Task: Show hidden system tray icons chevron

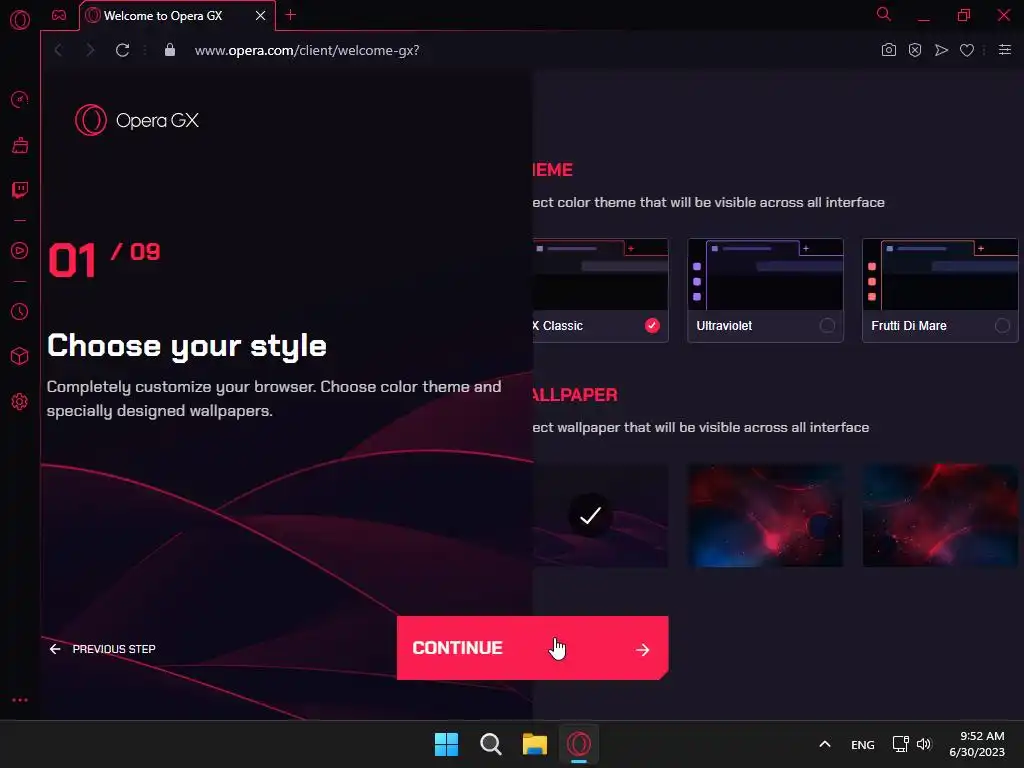Action: [825, 744]
